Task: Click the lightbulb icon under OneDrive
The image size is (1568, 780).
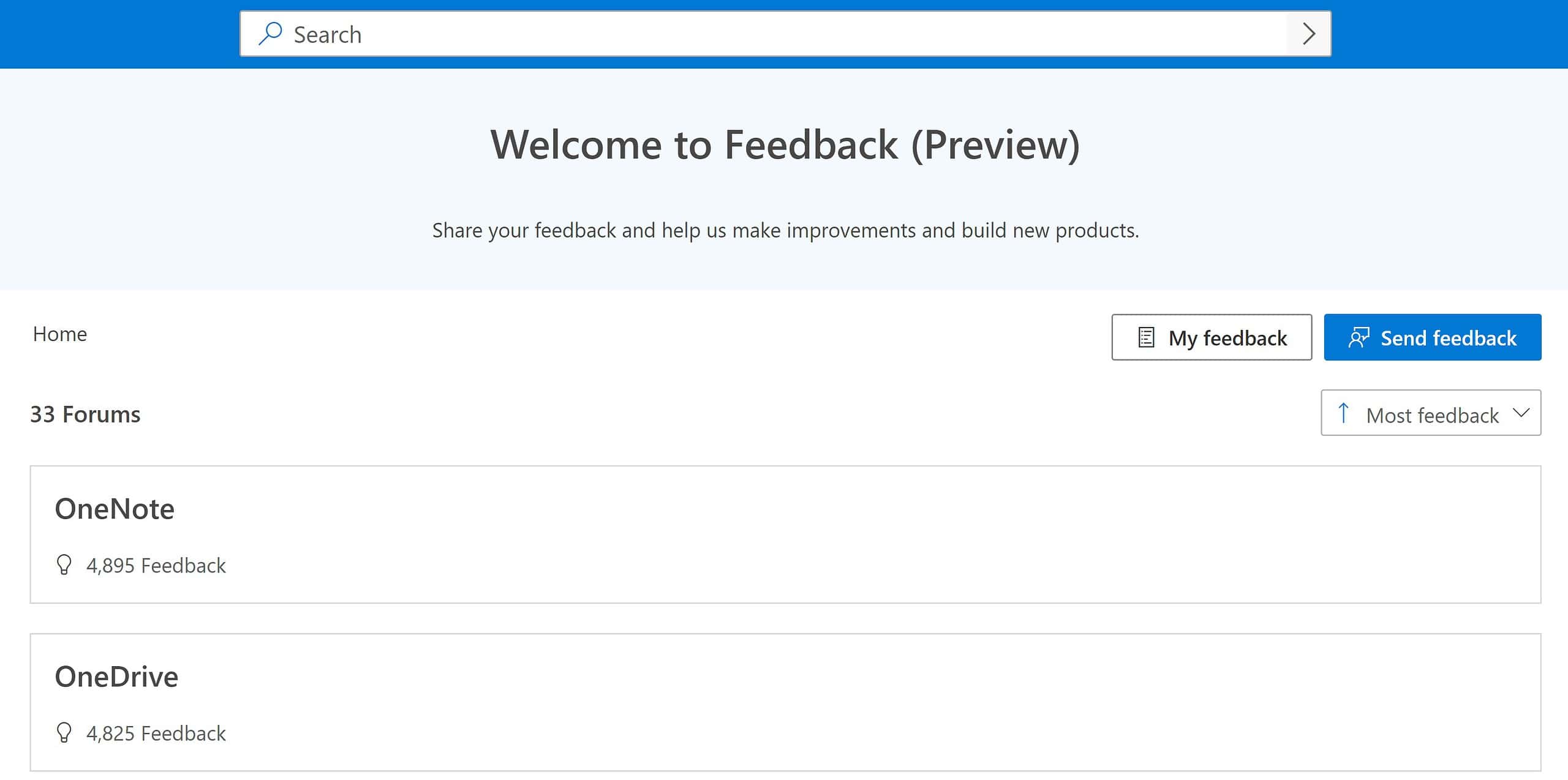Action: point(64,732)
